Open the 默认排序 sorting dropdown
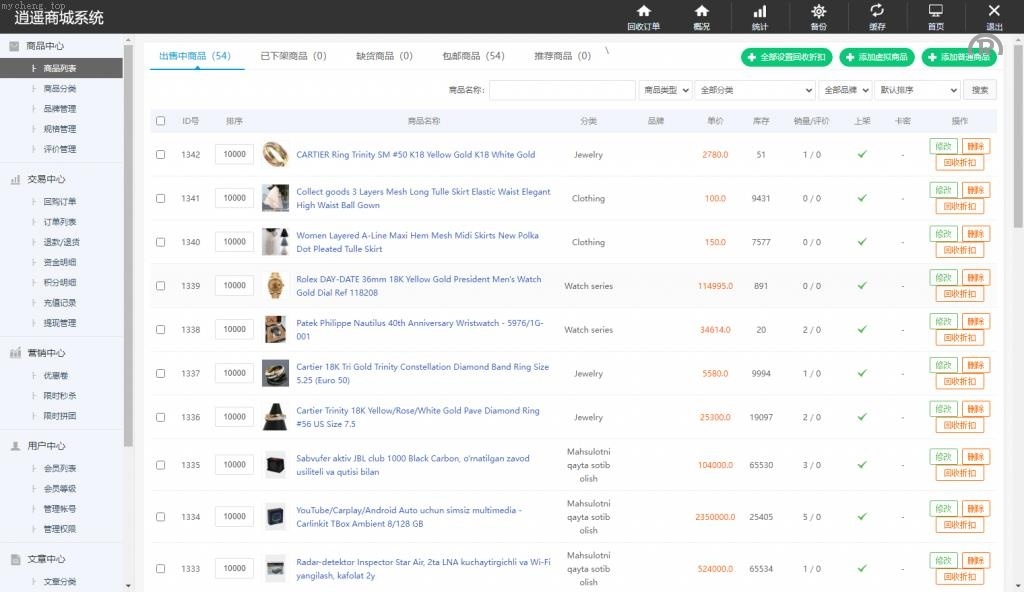 tap(916, 90)
